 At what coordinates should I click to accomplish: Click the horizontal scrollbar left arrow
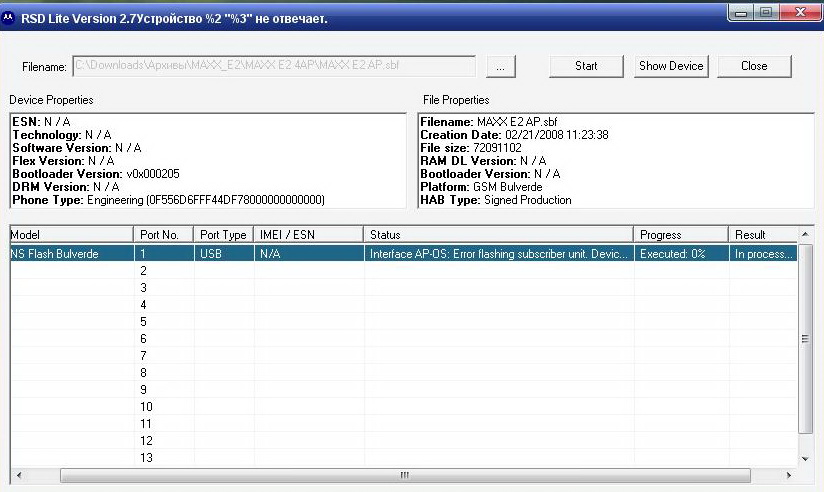click(x=19, y=475)
